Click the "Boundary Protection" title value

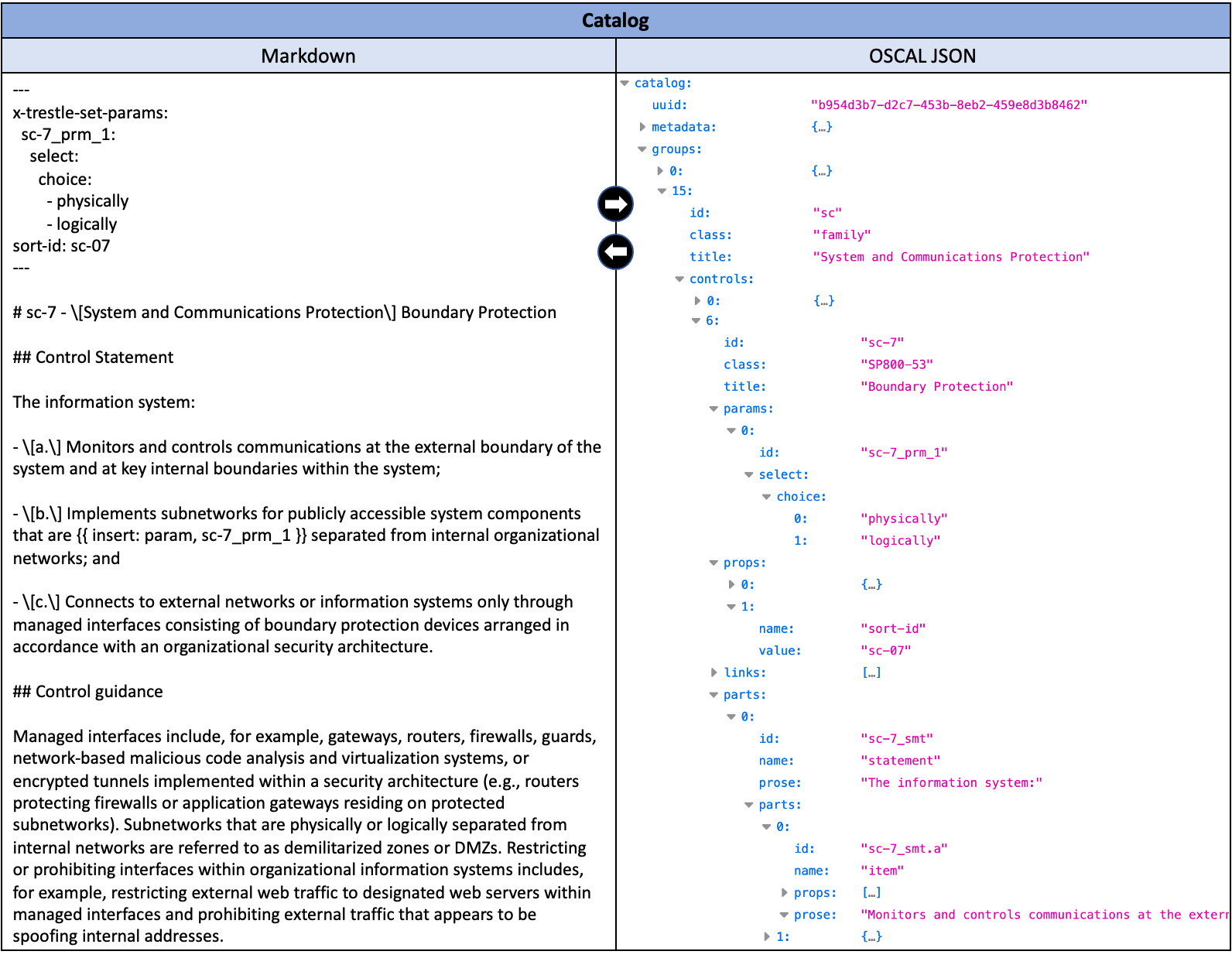tap(936, 387)
